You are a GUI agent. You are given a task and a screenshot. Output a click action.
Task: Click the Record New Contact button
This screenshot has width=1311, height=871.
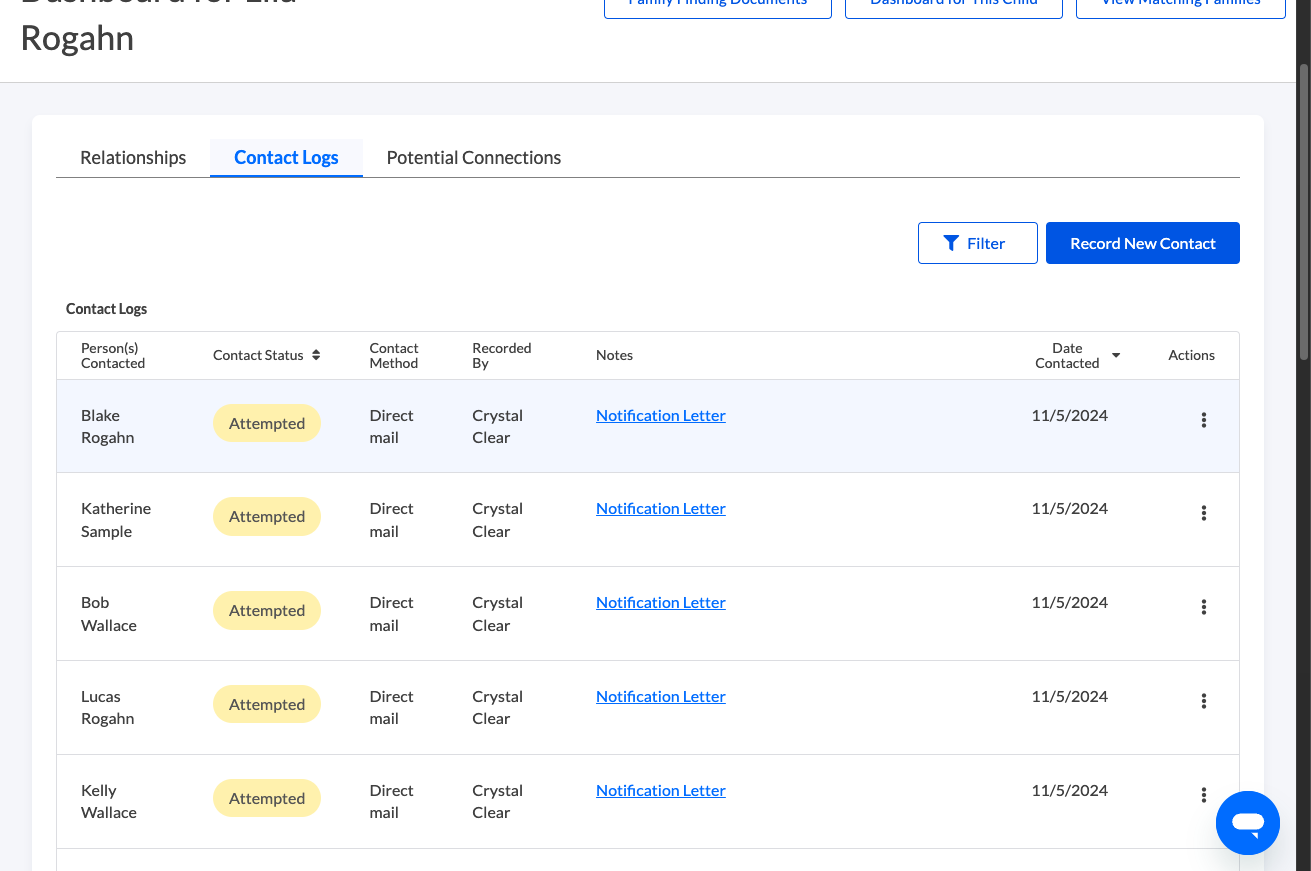1143,243
